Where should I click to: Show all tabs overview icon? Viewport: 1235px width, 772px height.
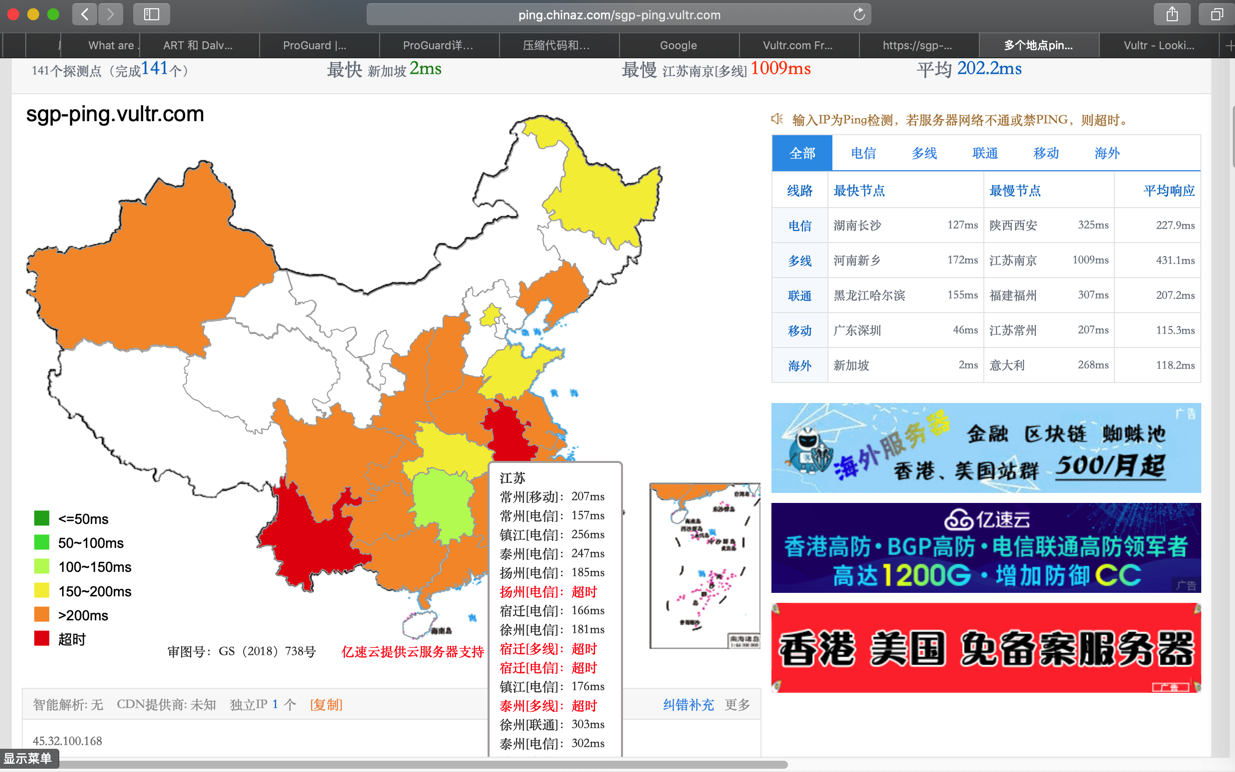(x=1216, y=14)
